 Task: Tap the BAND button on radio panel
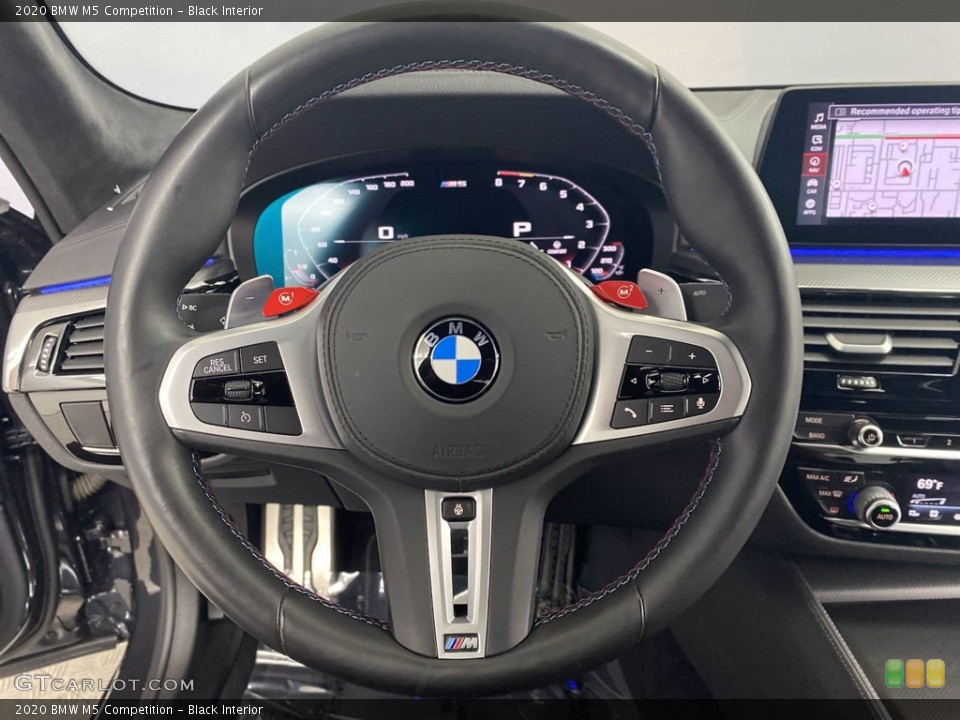[x=817, y=435]
